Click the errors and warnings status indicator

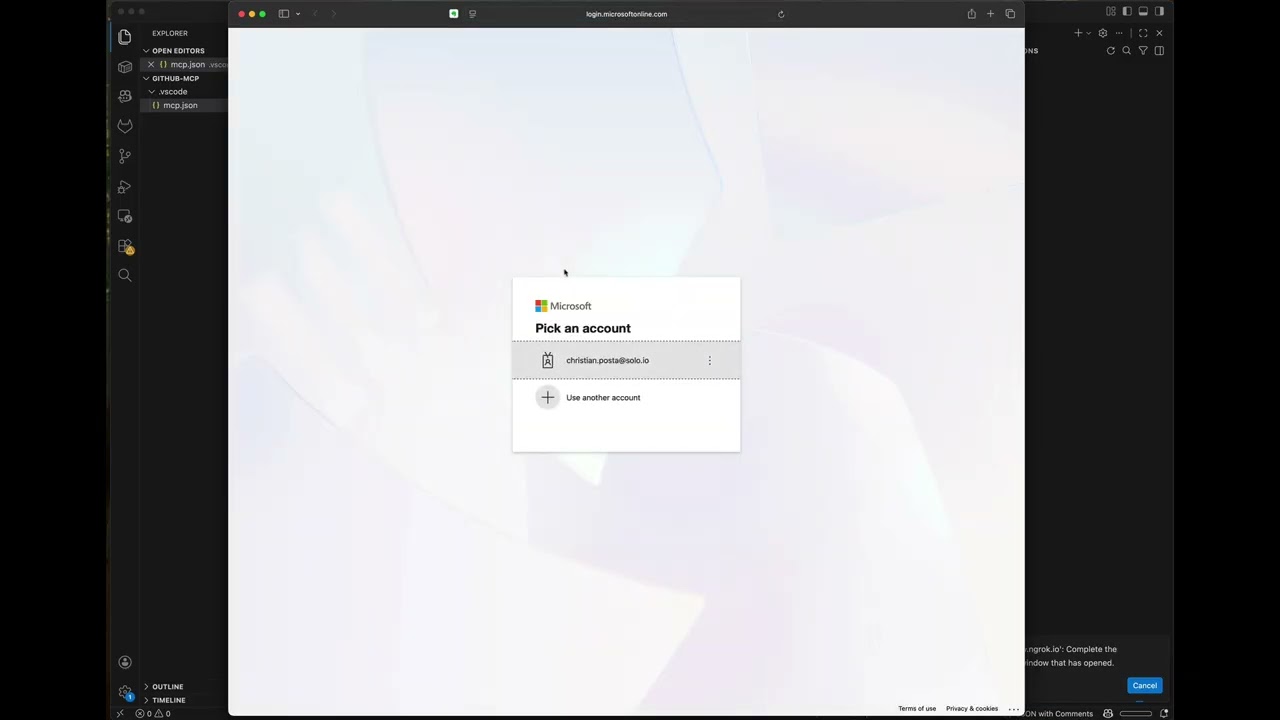(153, 713)
